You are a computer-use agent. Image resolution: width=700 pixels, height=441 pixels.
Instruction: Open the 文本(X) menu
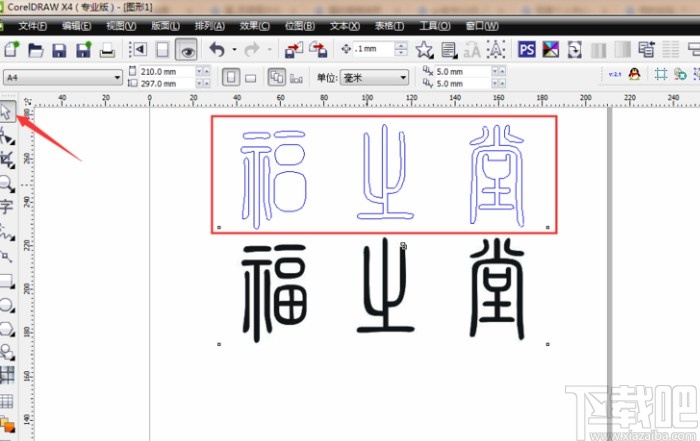[x=345, y=26]
